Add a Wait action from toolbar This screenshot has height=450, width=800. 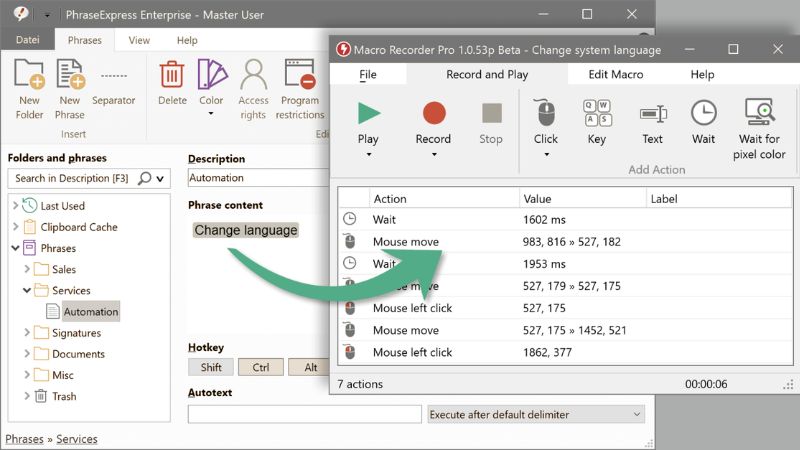704,113
